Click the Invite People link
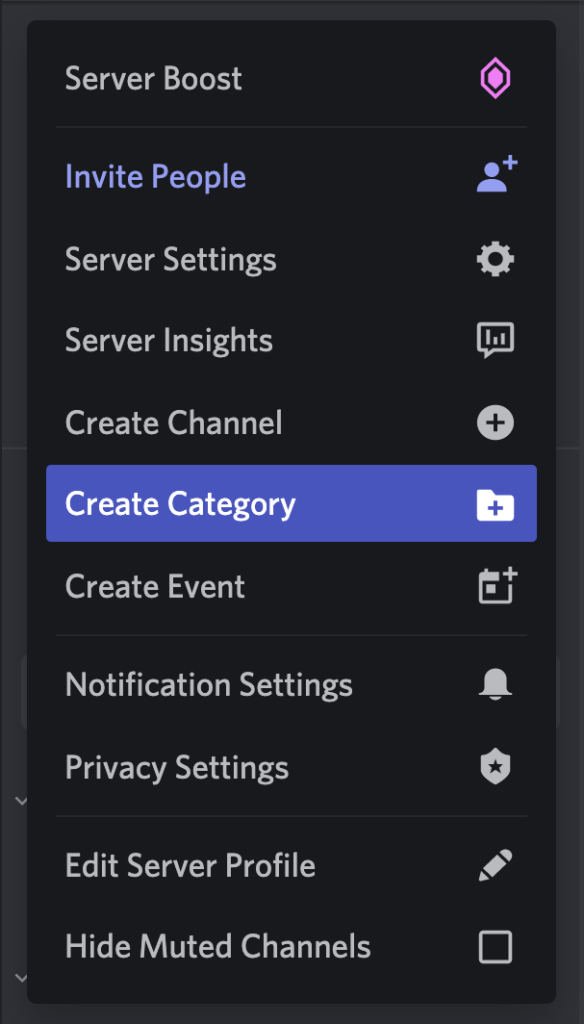This screenshot has height=1024, width=584. coord(155,176)
